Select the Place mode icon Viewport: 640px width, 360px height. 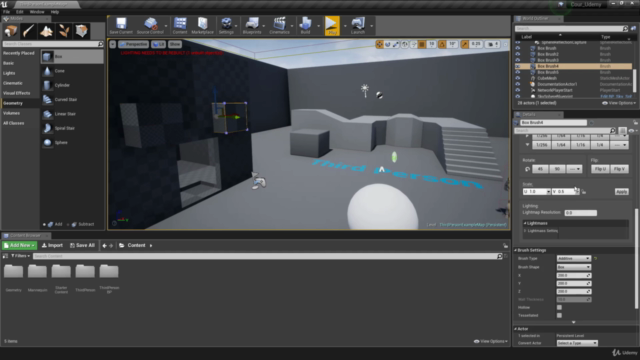click(x=11, y=31)
